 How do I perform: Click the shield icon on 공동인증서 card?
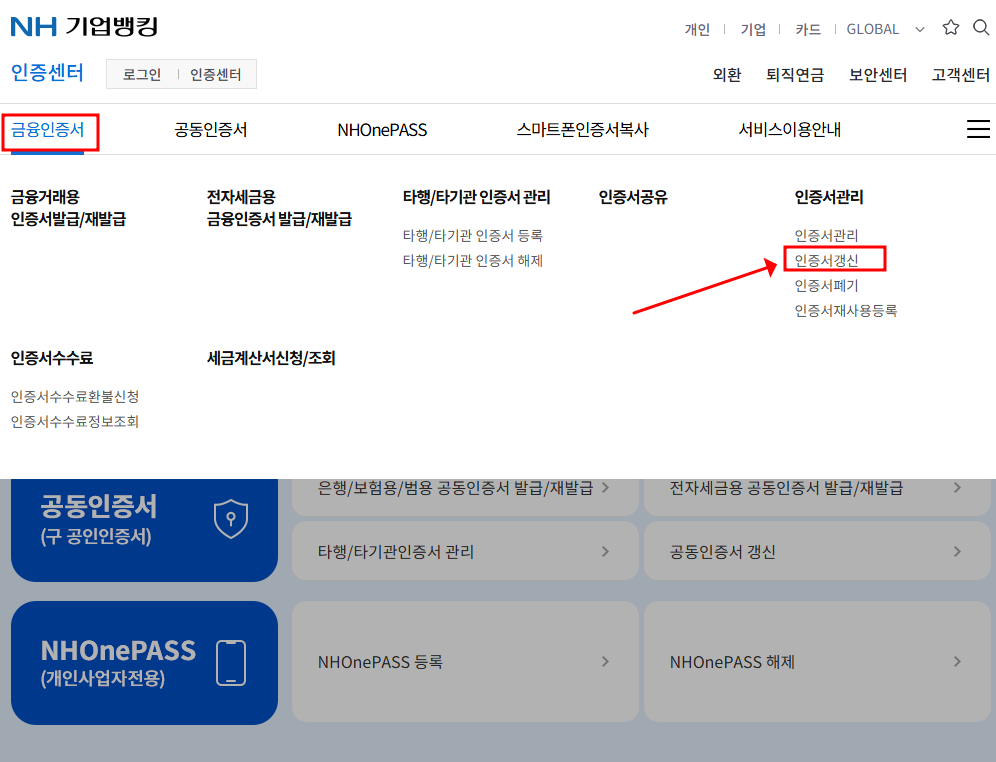[x=231, y=519]
